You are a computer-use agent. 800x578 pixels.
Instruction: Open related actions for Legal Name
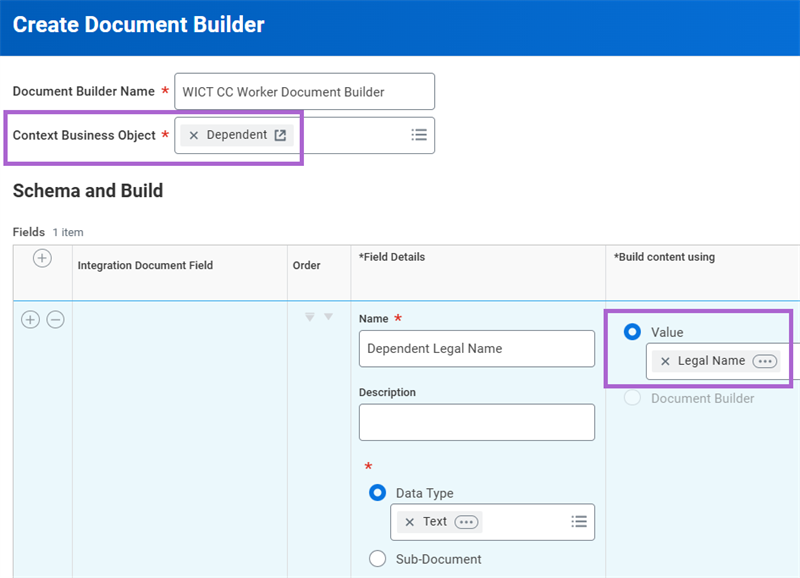tap(765, 361)
